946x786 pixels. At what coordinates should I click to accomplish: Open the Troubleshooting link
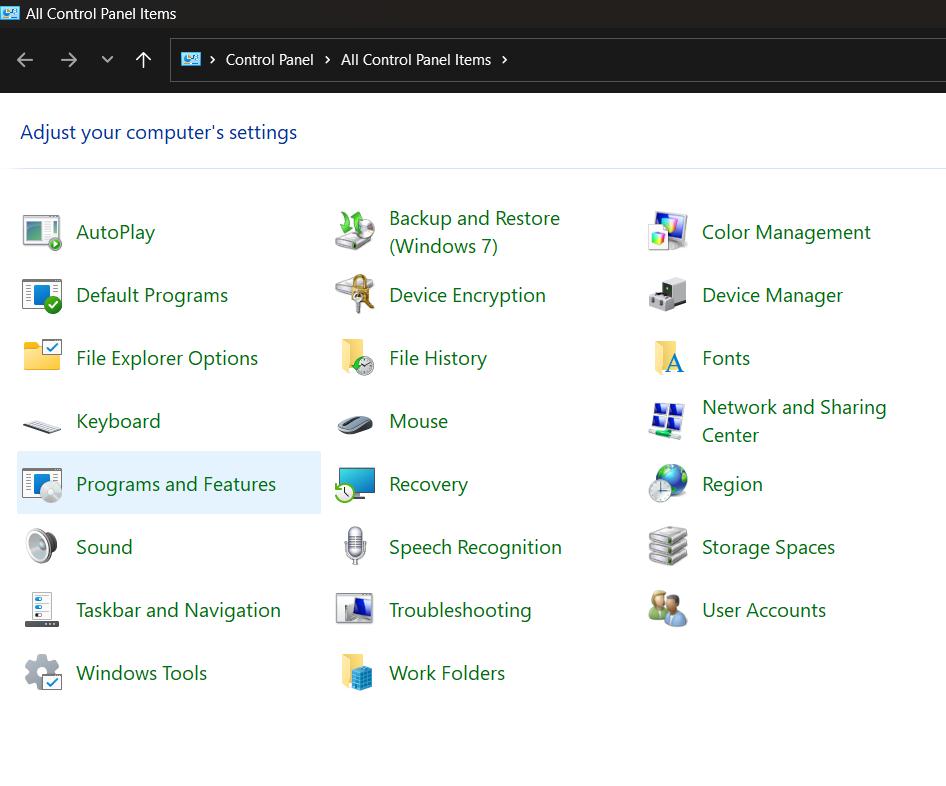pos(460,610)
